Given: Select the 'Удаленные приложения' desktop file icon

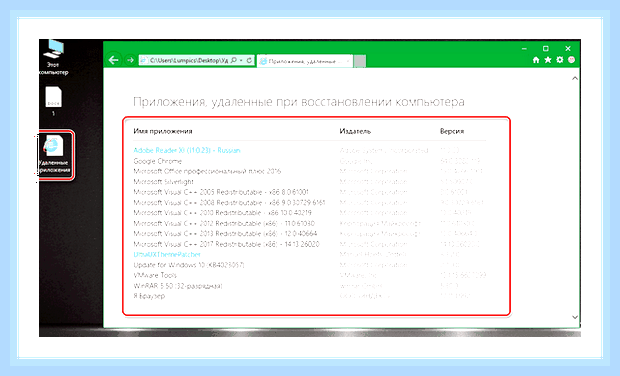Looking at the screenshot, I should click(54, 155).
